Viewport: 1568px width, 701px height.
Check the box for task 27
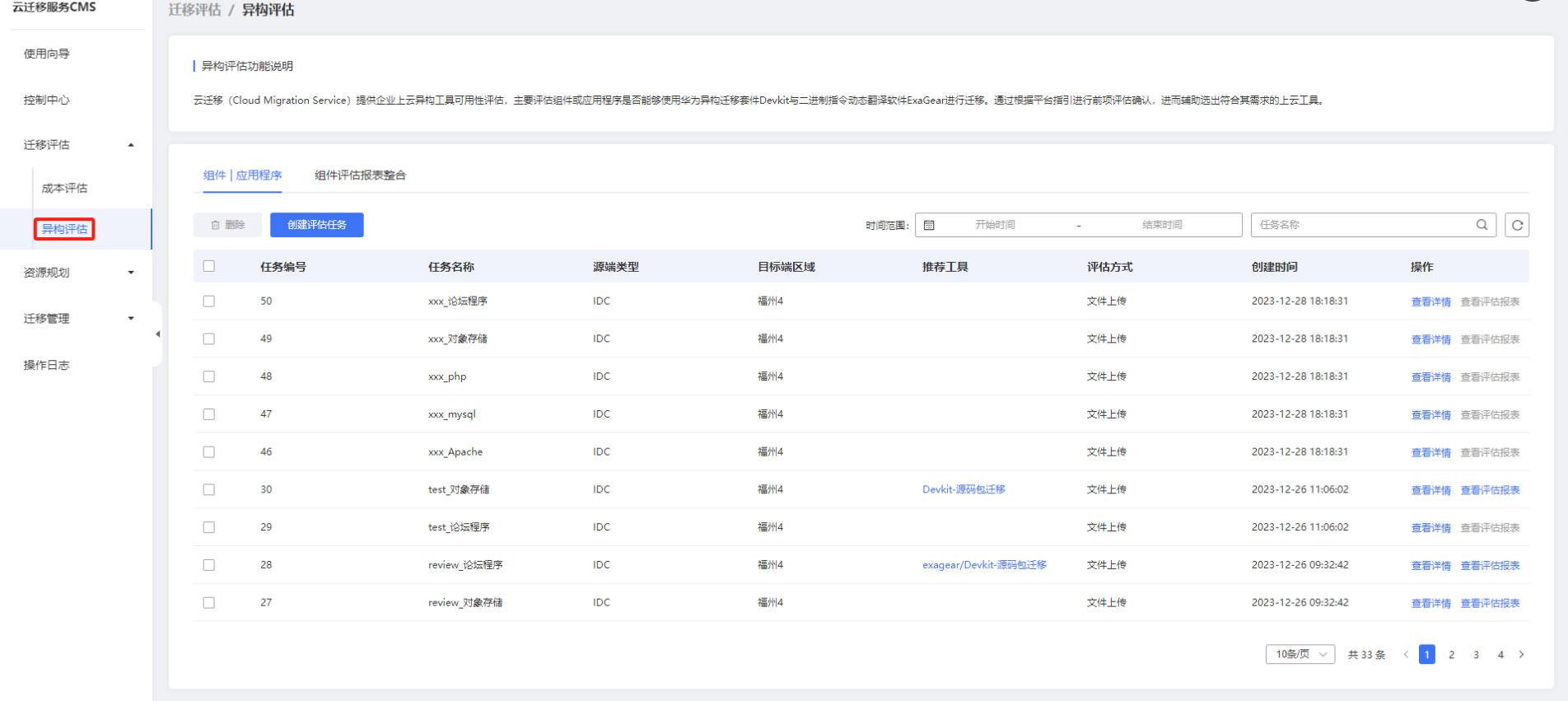coord(209,603)
